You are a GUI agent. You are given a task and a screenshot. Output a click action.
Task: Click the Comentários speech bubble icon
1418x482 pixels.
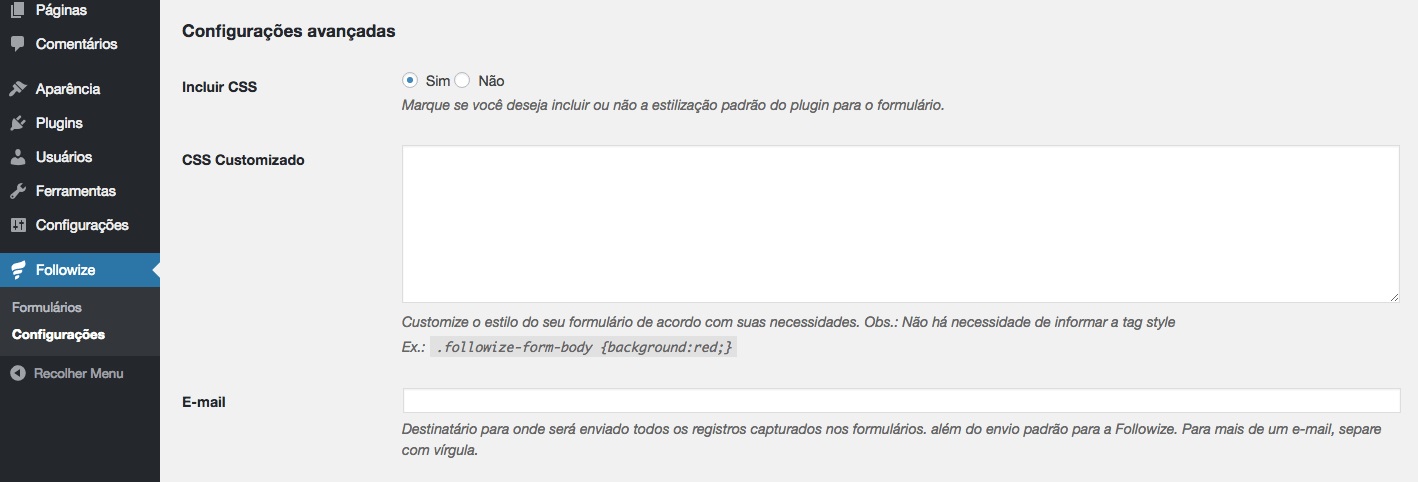17,44
